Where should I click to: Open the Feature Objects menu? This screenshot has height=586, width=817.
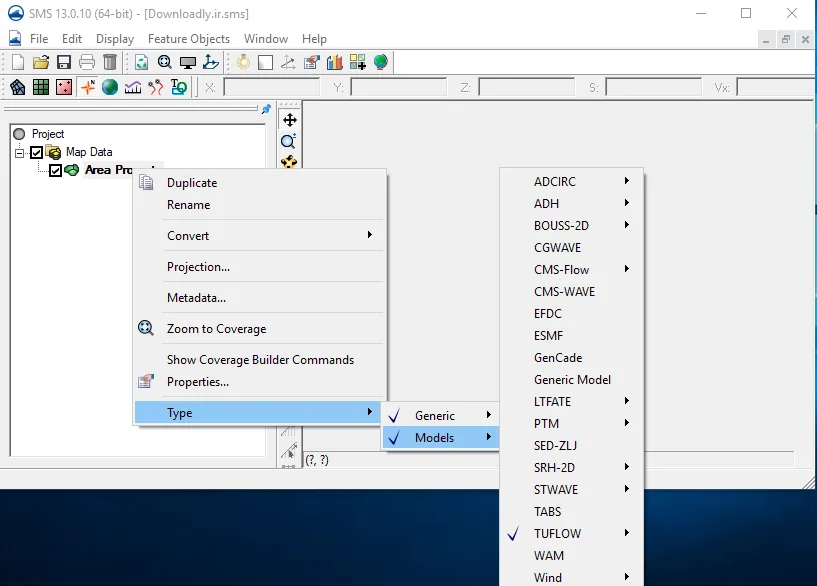point(189,39)
